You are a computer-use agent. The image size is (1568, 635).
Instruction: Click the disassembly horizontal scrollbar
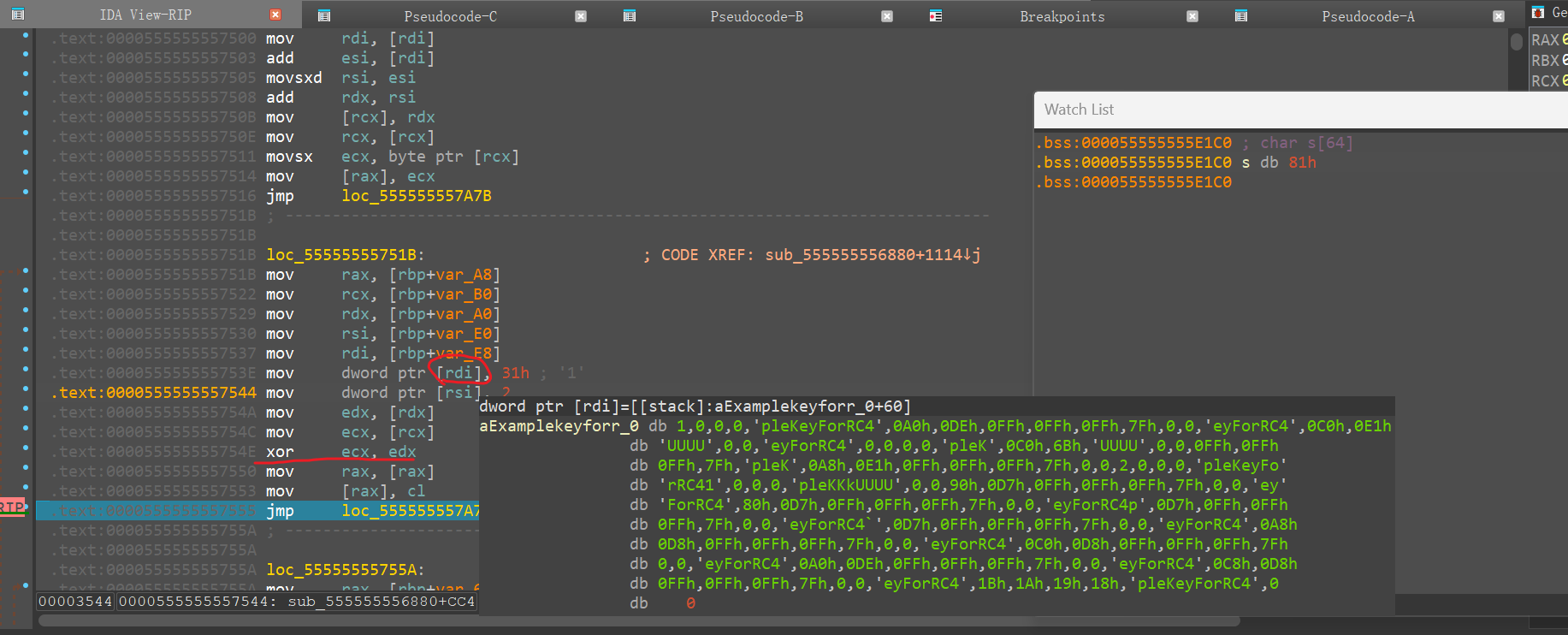tap(638, 620)
